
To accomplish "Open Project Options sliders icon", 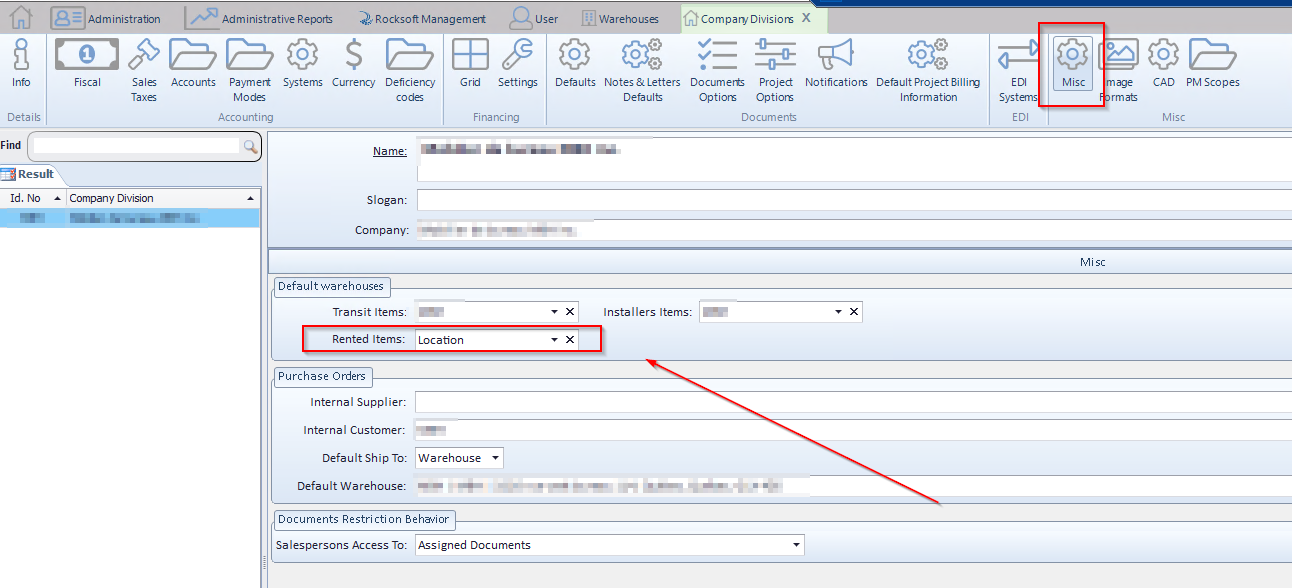I will click(x=775, y=56).
